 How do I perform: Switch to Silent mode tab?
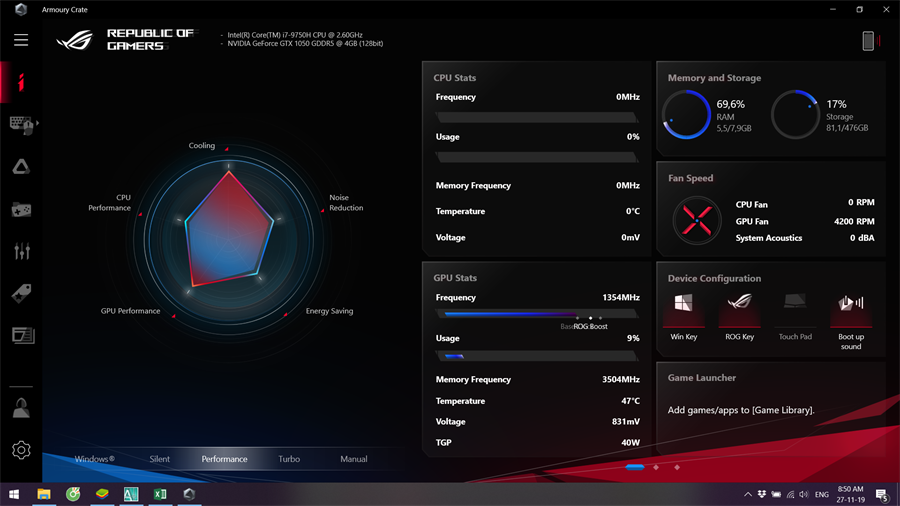click(x=160, y=459)
